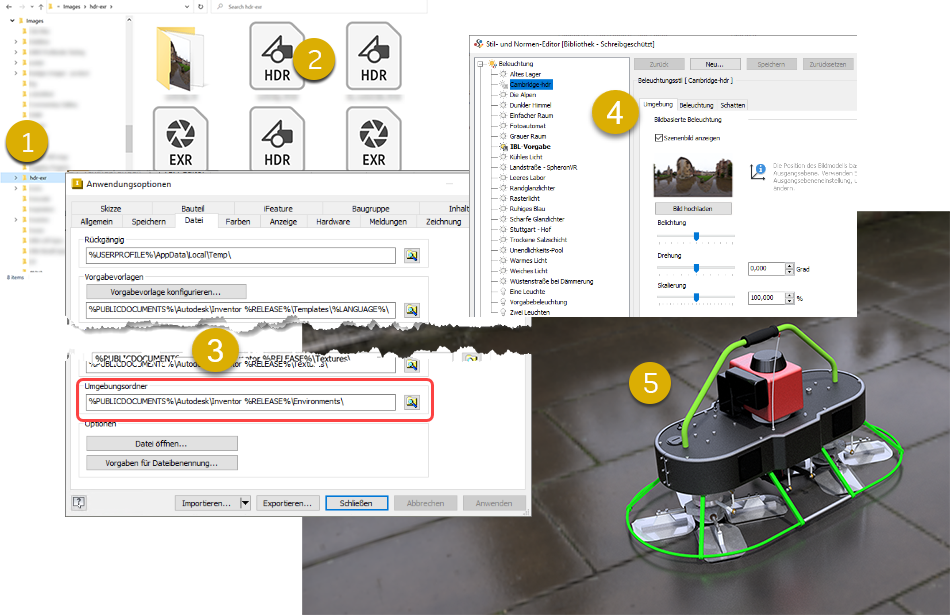Click the Exportieren... button

(x=287, y=503)
